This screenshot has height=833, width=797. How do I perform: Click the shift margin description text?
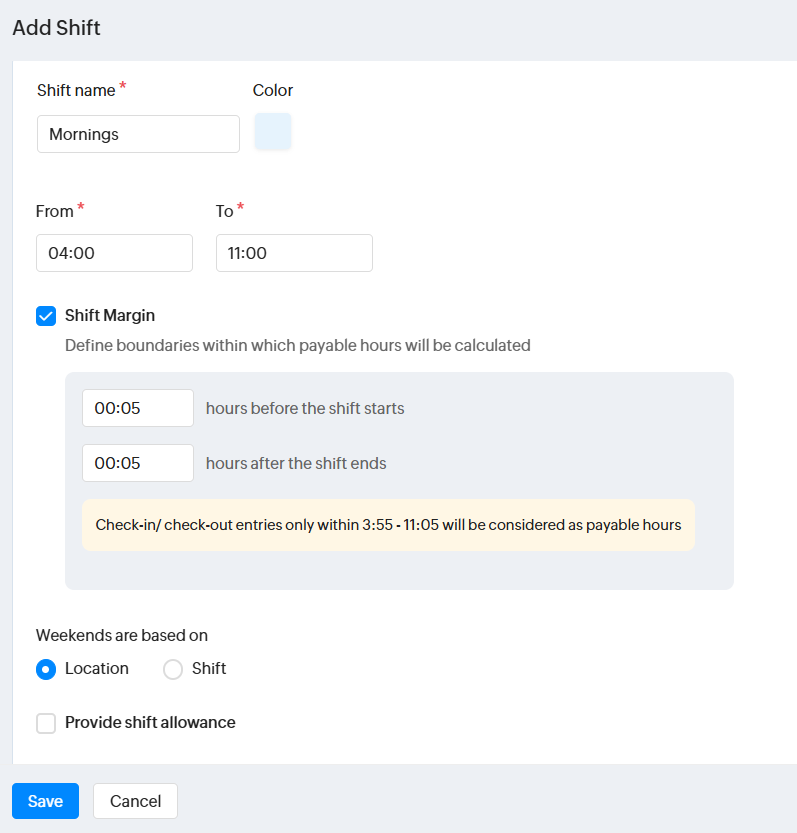(x=297, y=345)
